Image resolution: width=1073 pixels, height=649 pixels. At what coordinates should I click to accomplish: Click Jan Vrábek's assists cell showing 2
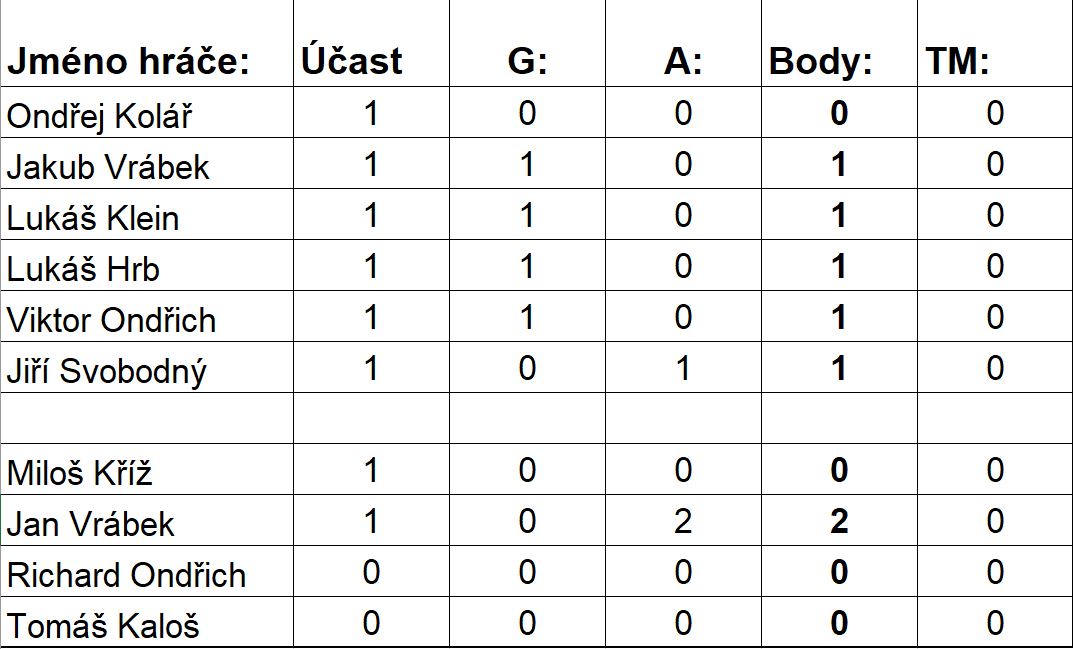683,522
